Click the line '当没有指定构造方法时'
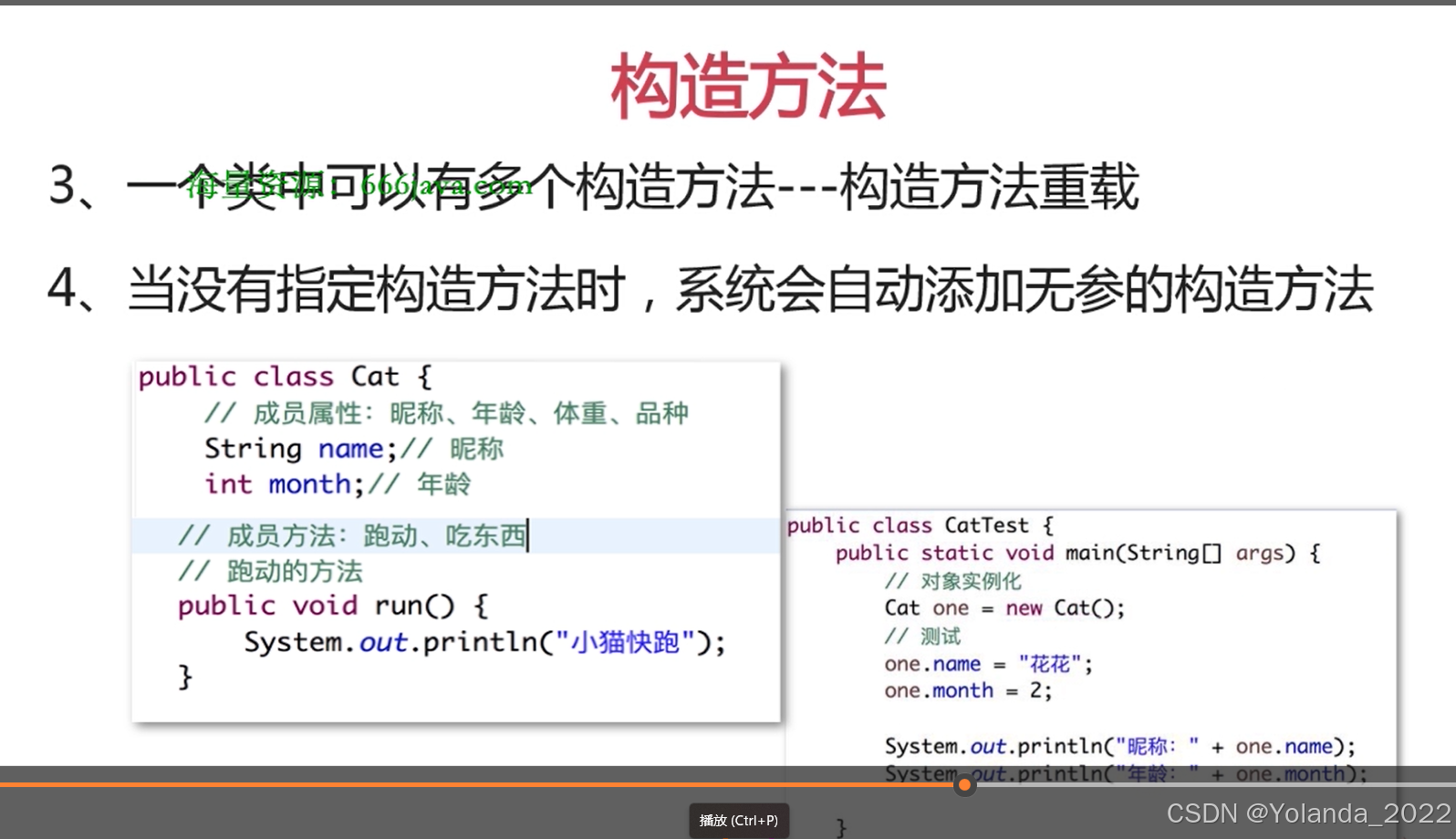Image resolution: width=1456 pixels, height=839 pixels. [x=377, y=289]
